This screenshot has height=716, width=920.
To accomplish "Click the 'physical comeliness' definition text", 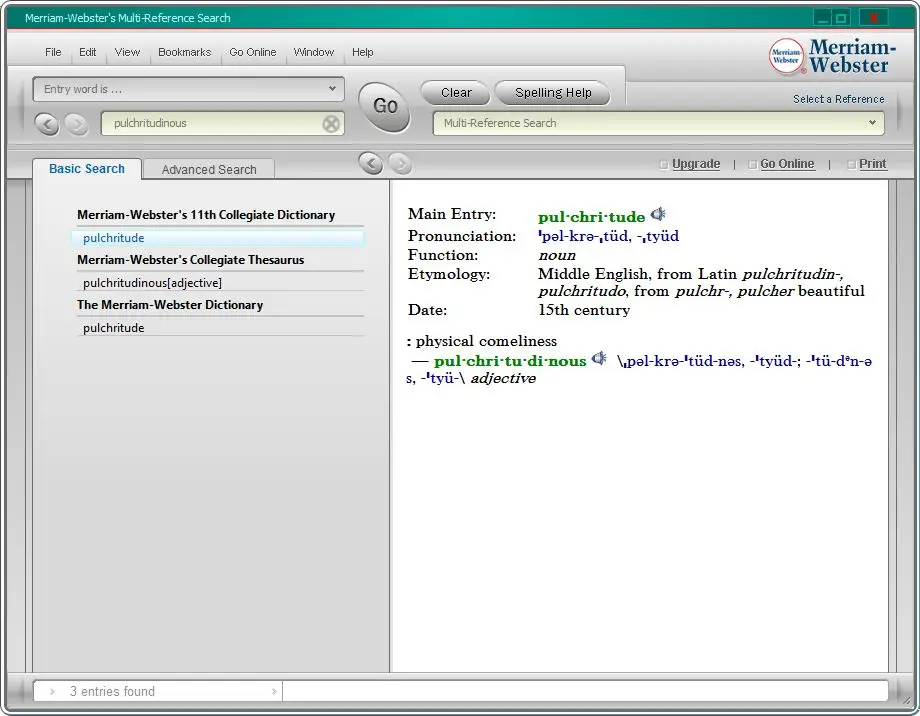I will 486,341.
